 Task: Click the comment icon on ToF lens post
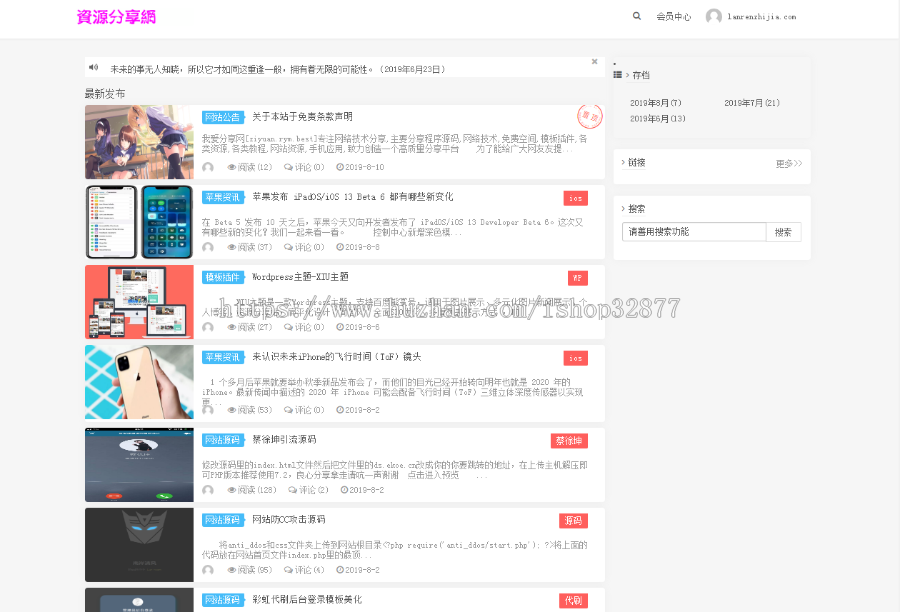tap(288, 410)
